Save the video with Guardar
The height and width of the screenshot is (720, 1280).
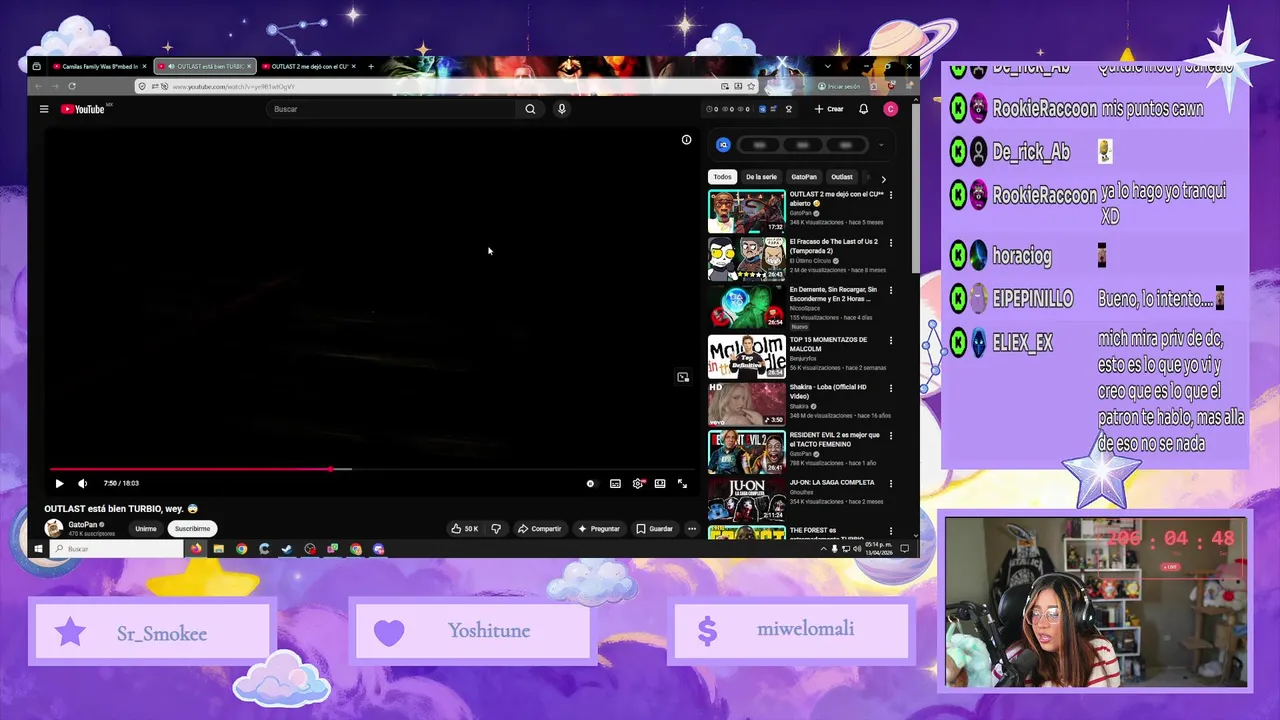click(655, 528)
